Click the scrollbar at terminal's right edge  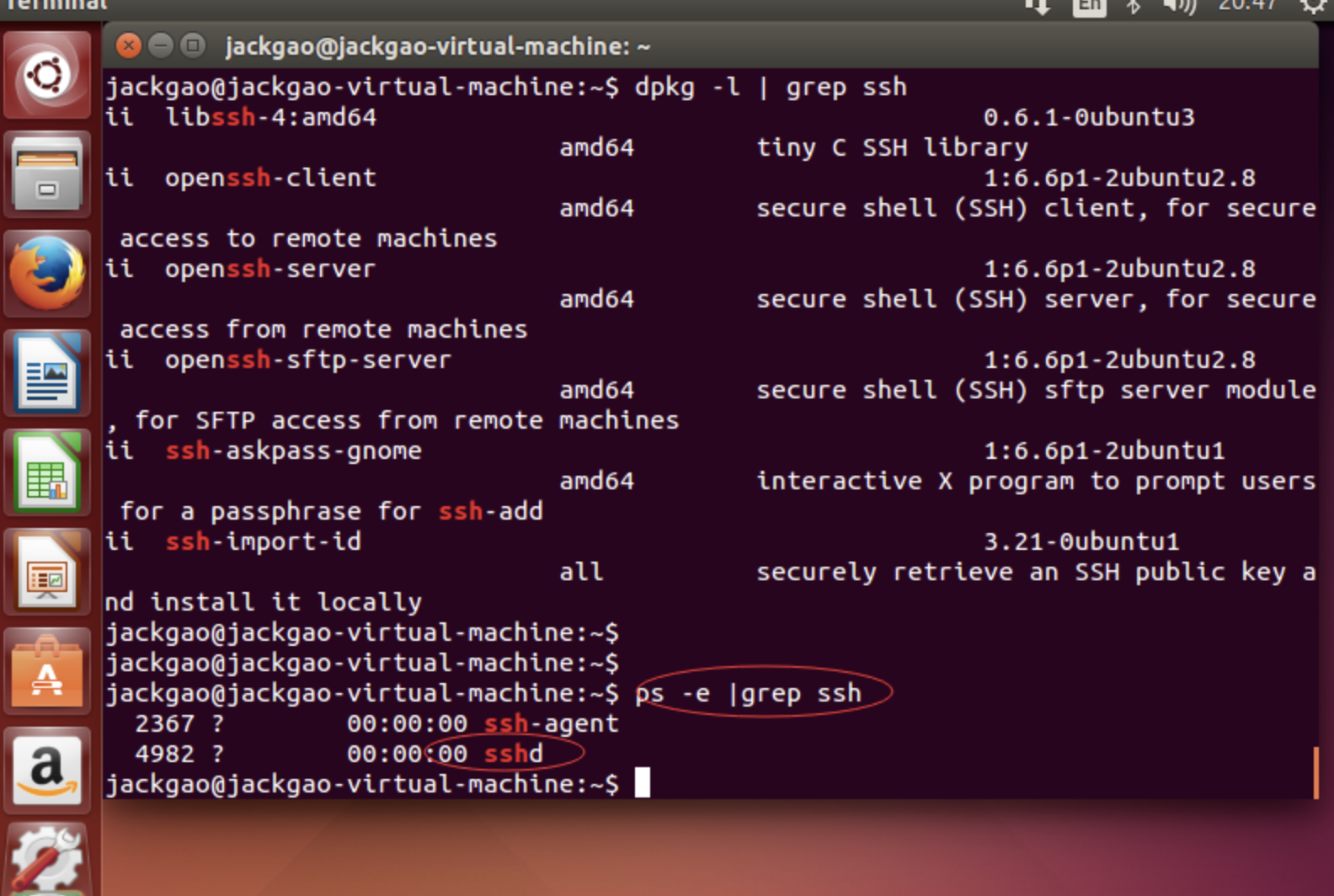1315,772
